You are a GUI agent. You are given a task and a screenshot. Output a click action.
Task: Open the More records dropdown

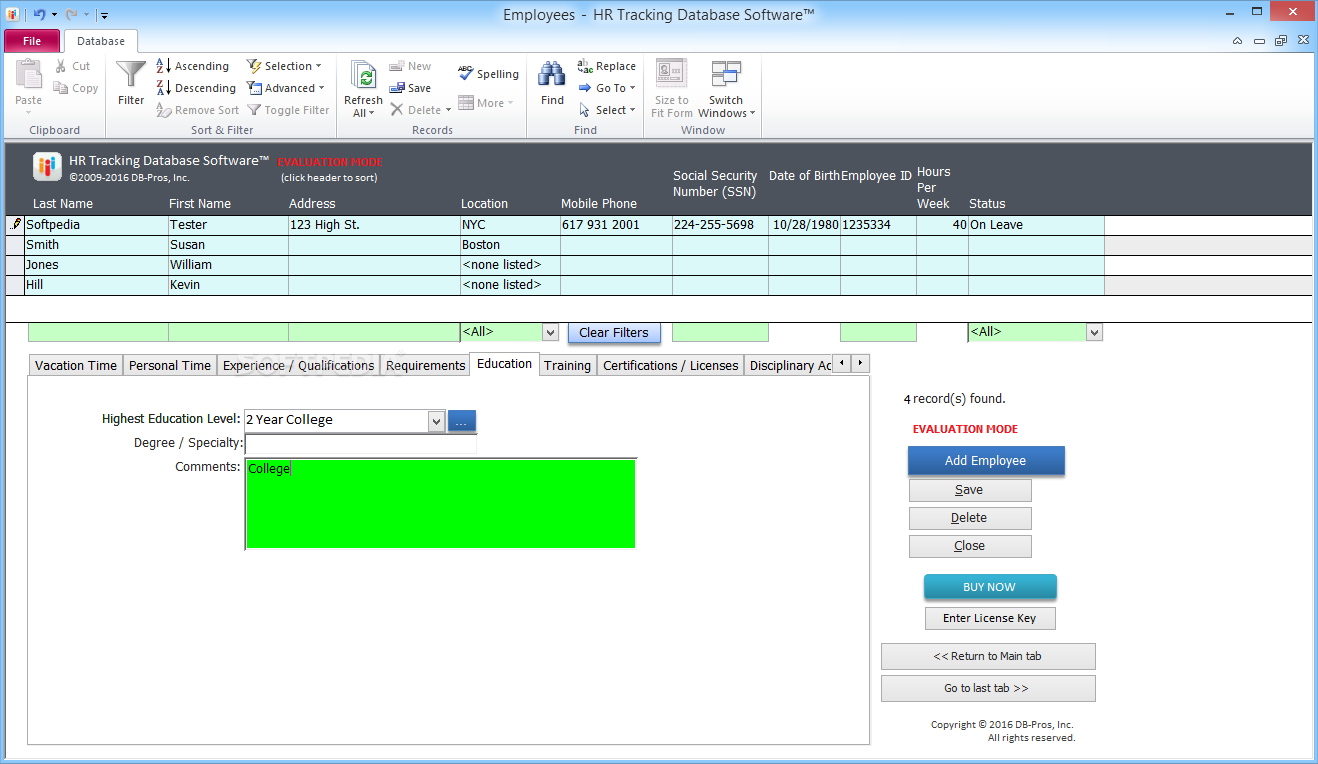point(486,103)
